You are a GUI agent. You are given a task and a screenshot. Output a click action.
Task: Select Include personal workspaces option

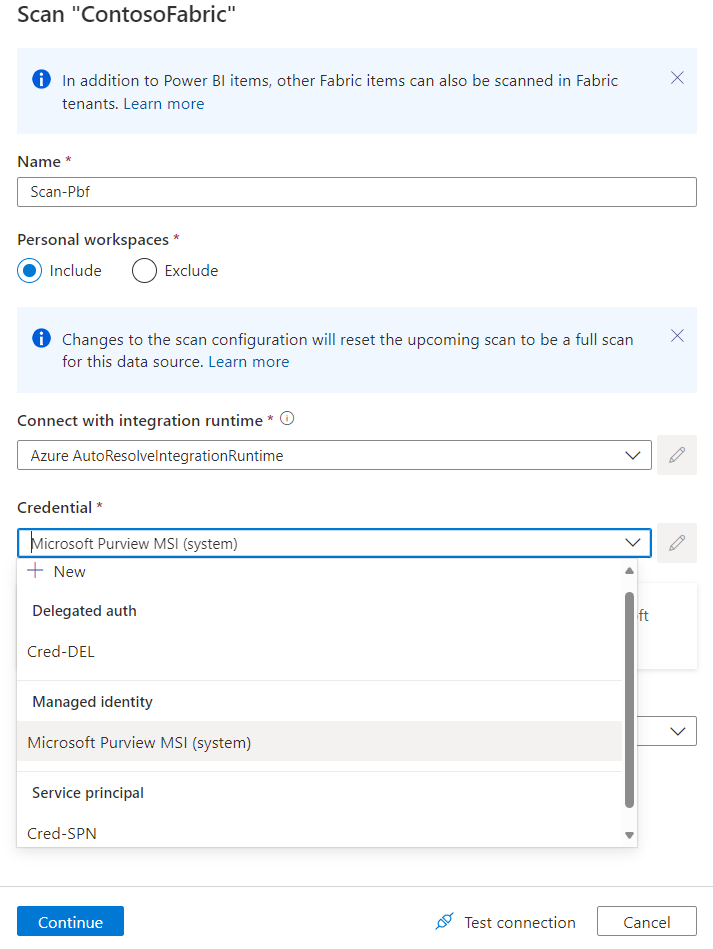(x=30, y=270)
